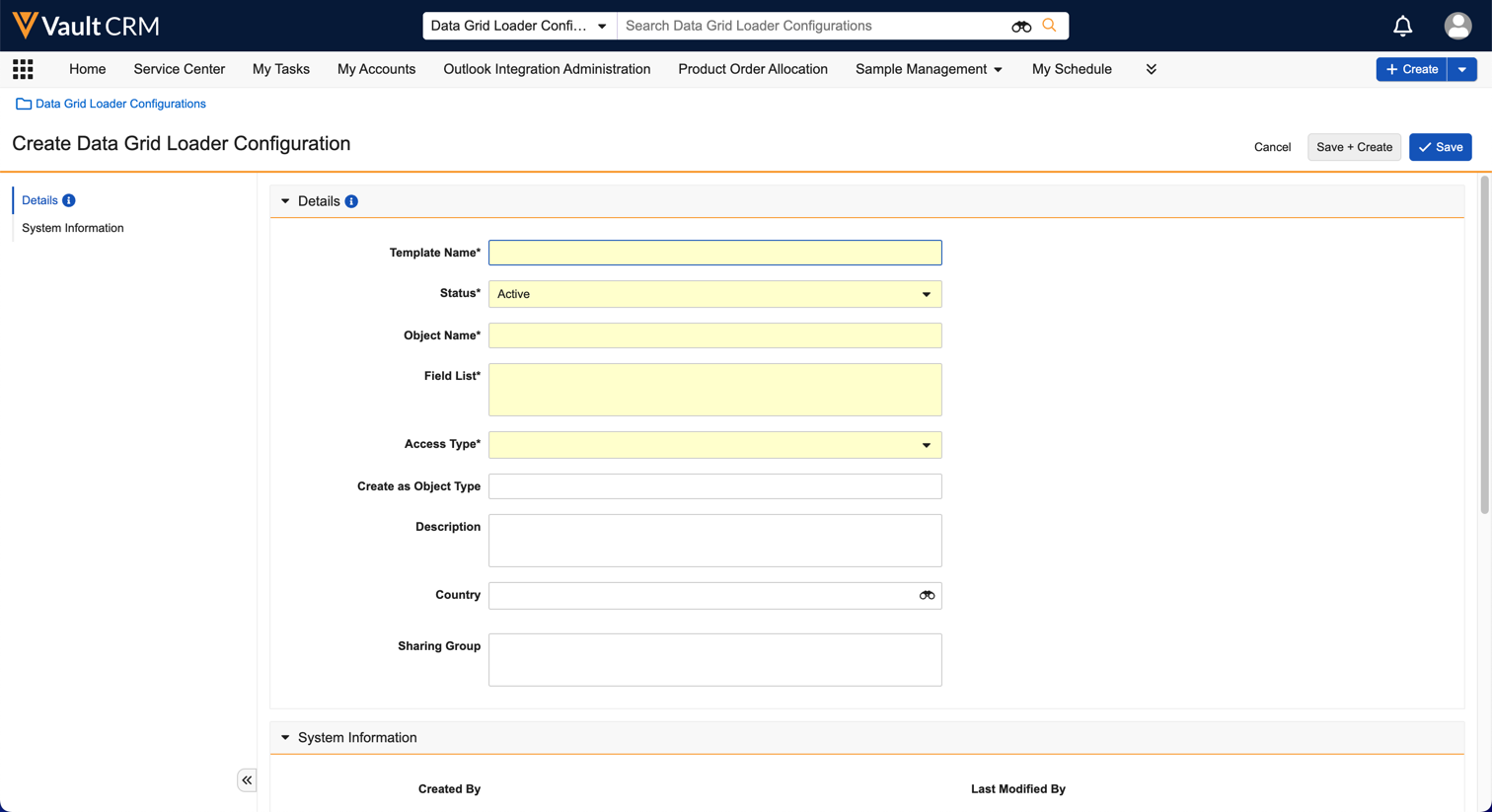This screenshot has width=1492, height=812.
Task: Open the Sample Management menu
Action: 928,69
